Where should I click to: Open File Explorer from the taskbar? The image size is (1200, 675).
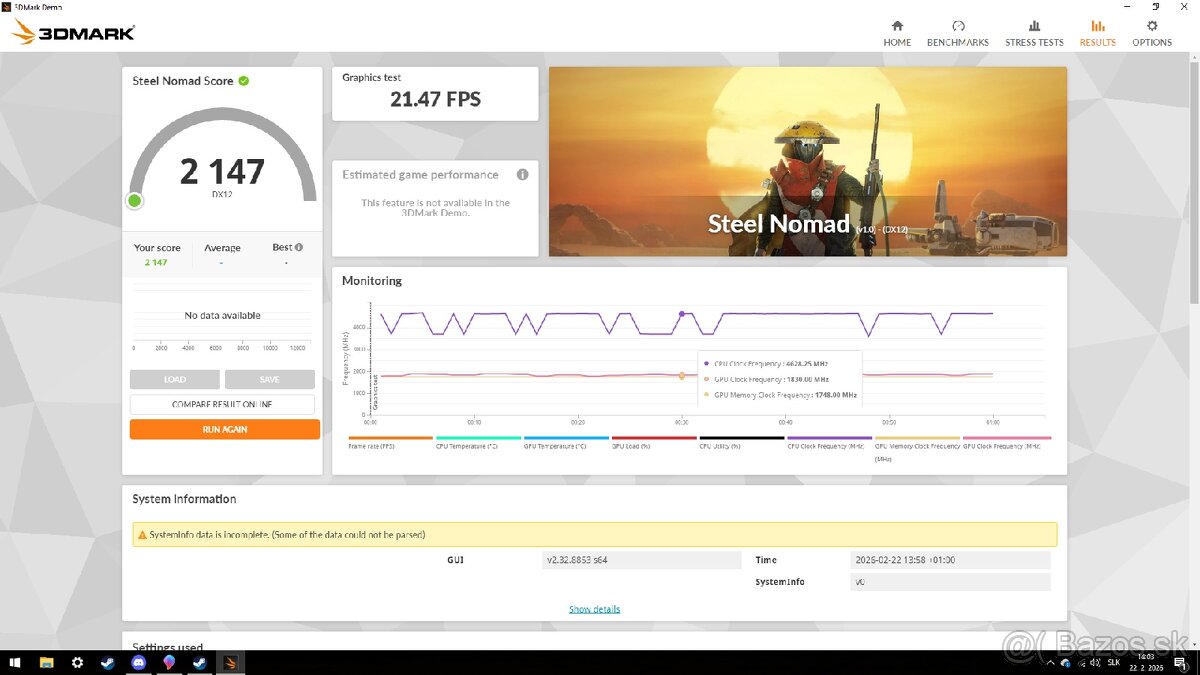click(46, 663)
